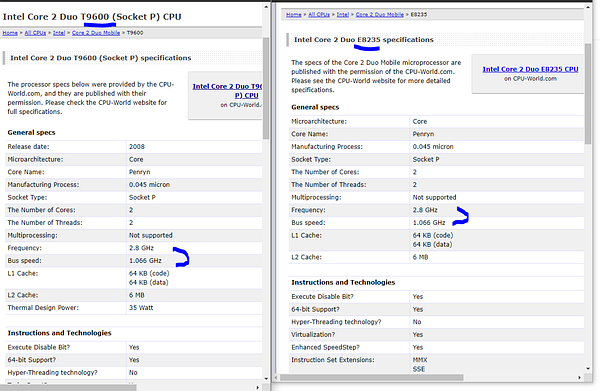Click 'Virtualization?' label in E8235 window
Screen dimensions: 600x391
[313, 334]
